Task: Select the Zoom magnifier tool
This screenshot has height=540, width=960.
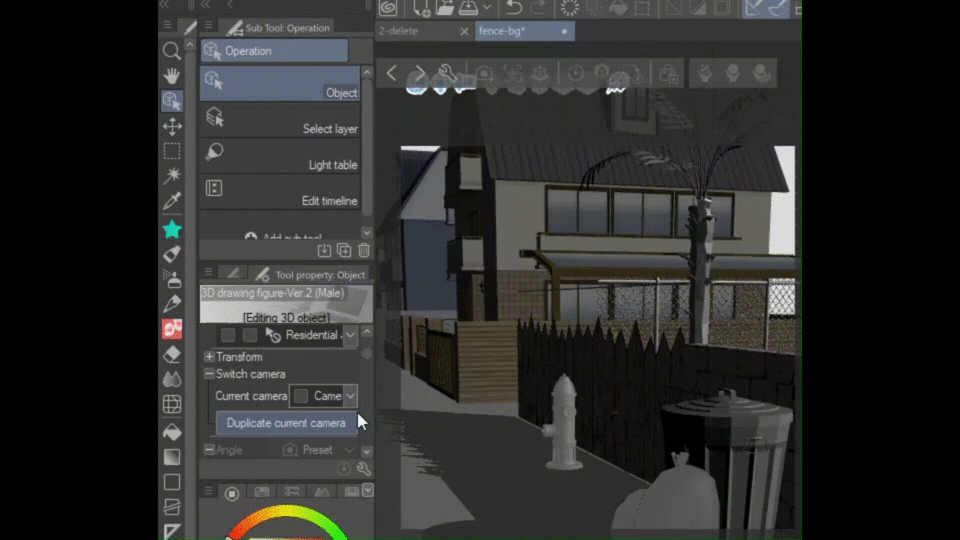Action: click(172, 51)
